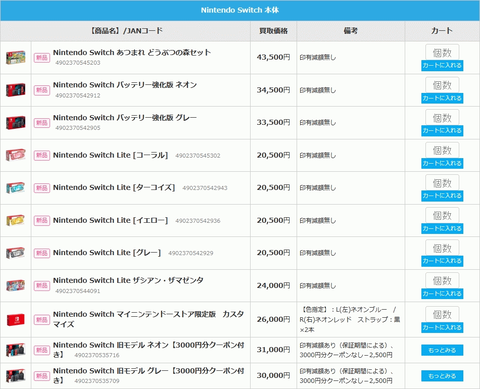
Task: Open Nintendo Switch バッテリー強化版 ネオン link
Action: (125, 85)
